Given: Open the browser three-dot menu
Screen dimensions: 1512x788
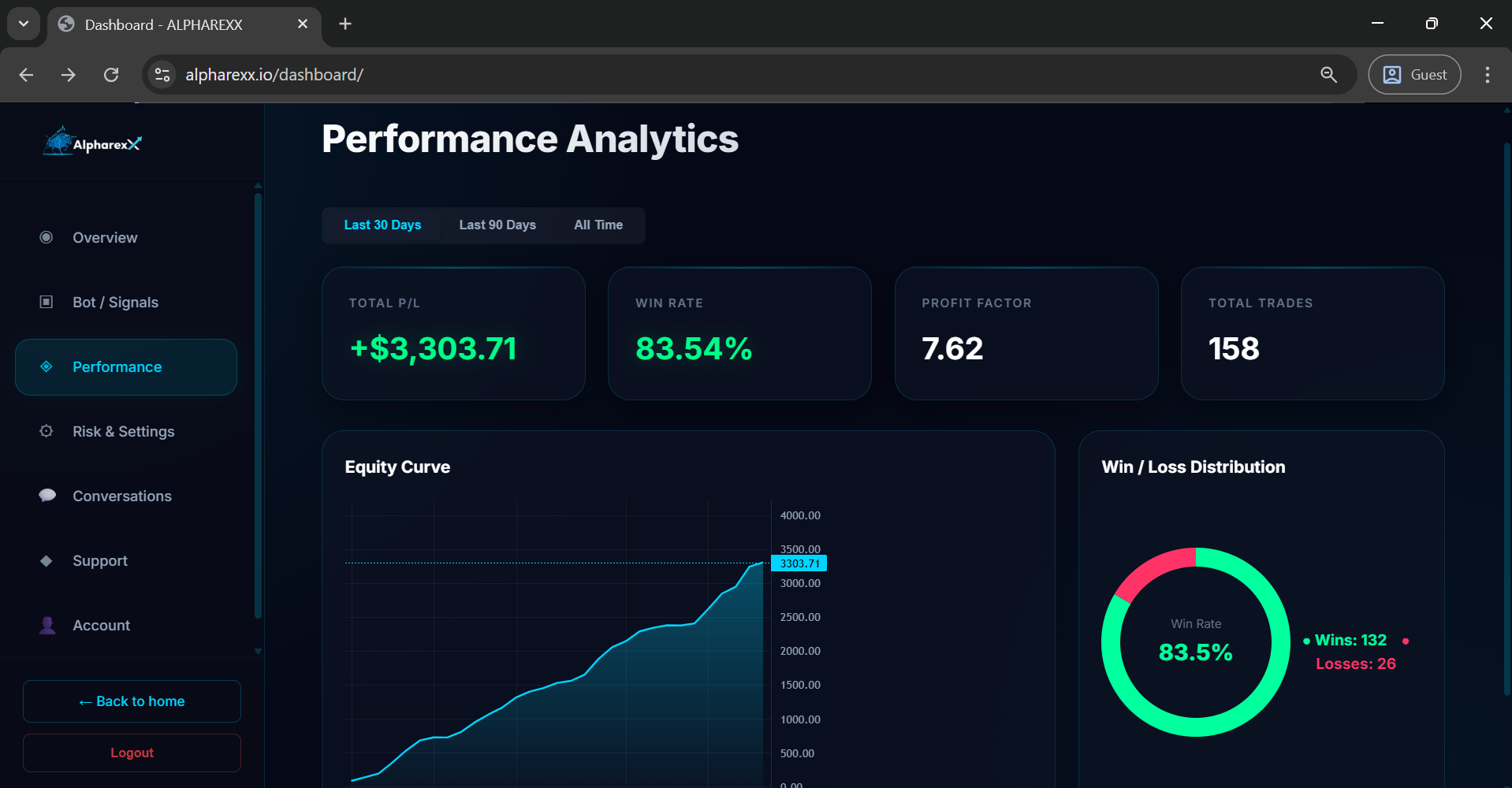Looking at the screenshot, I should [1488, 75].
